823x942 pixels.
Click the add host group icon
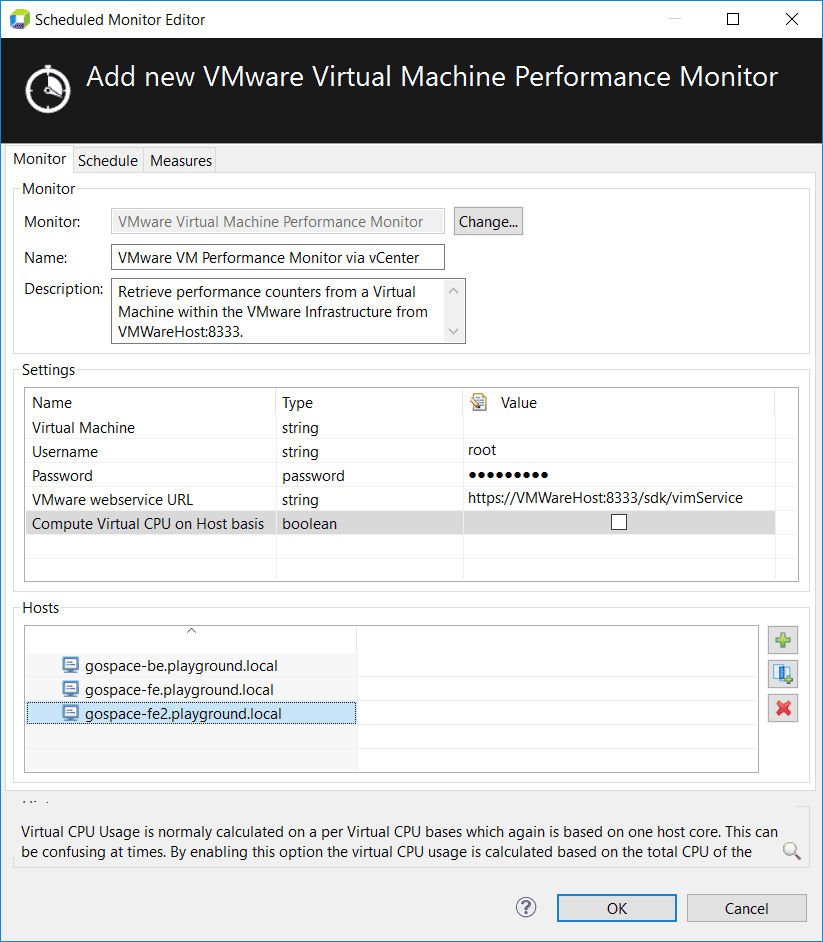click(x=783, y=674)
